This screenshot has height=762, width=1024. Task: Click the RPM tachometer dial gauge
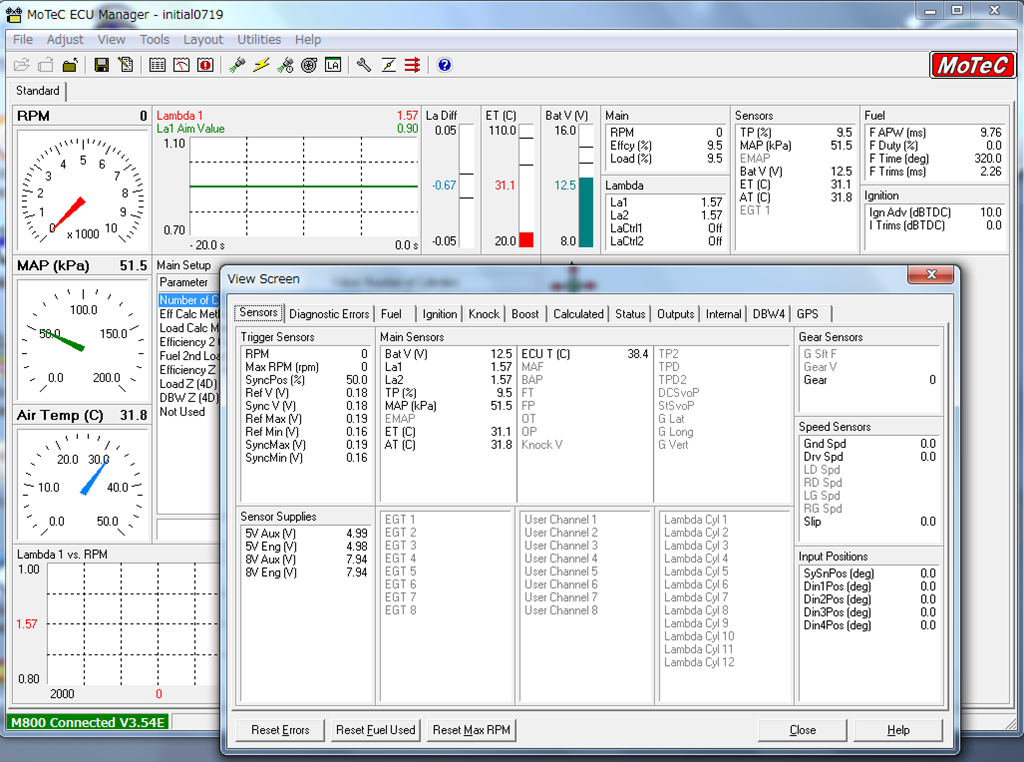tap(82, 189)
